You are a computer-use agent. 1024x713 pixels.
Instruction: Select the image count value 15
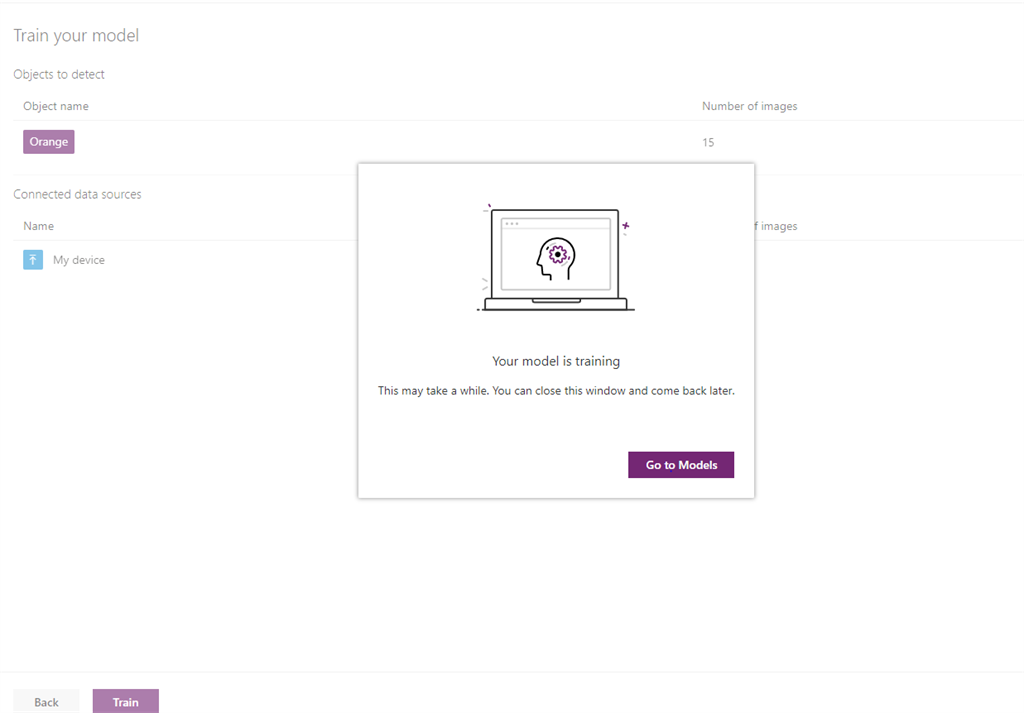point(708,141)
